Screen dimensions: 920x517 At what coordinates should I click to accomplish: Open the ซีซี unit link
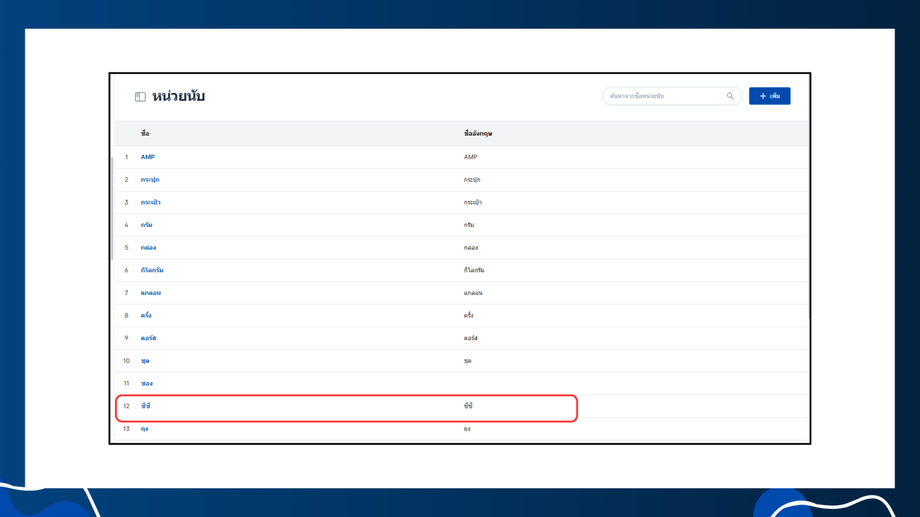tap(146, 406)
